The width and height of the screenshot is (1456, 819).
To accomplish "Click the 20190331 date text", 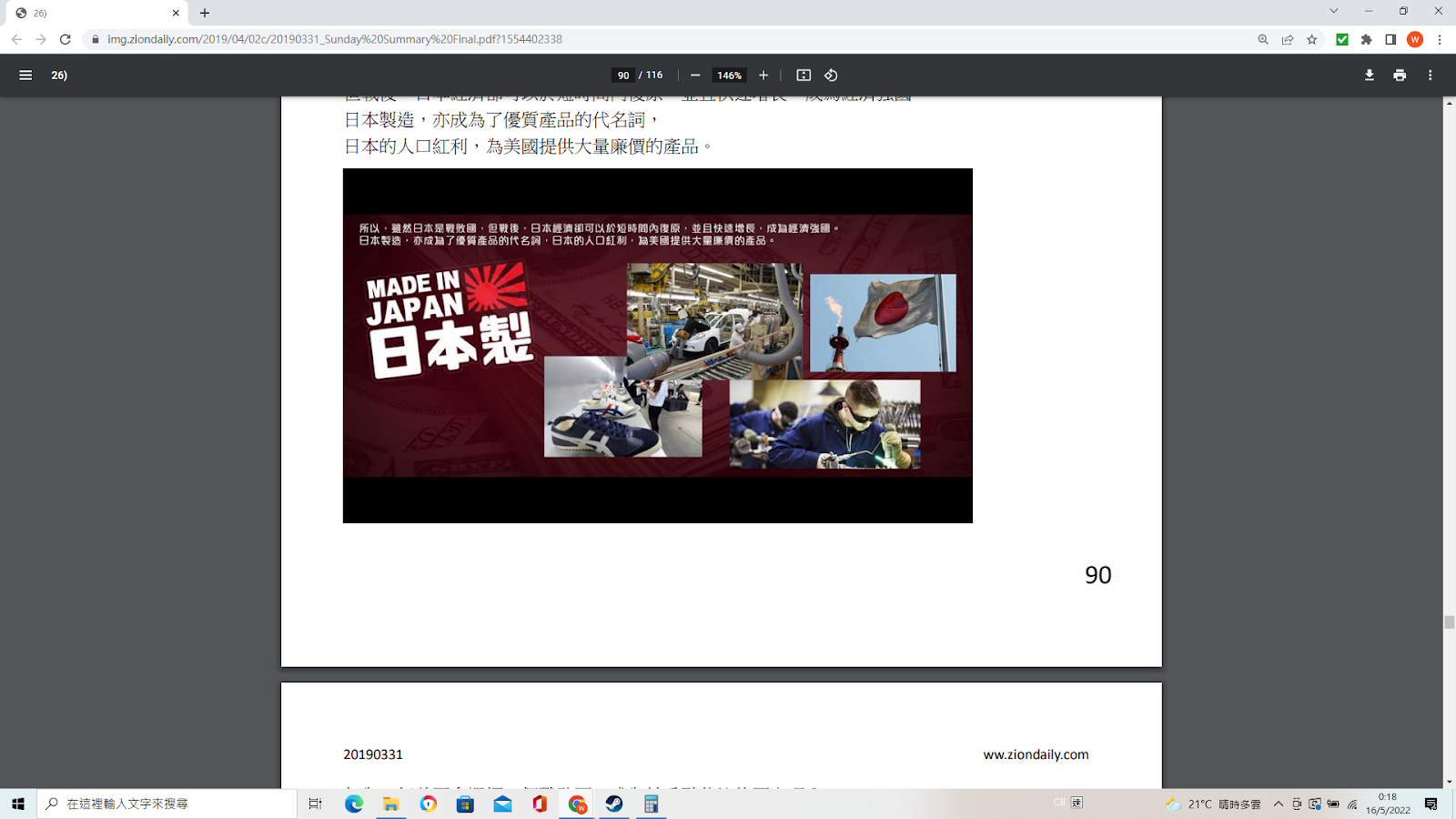I will click(373, 754).
